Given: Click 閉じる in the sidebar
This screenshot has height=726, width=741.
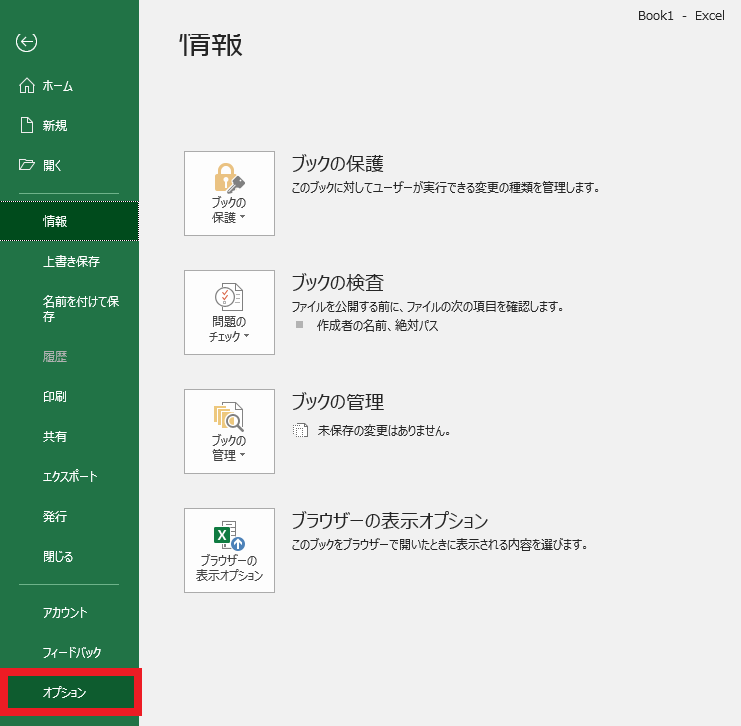Looking at the screenshot, I should pyautogui.click(x=69, y=556).
